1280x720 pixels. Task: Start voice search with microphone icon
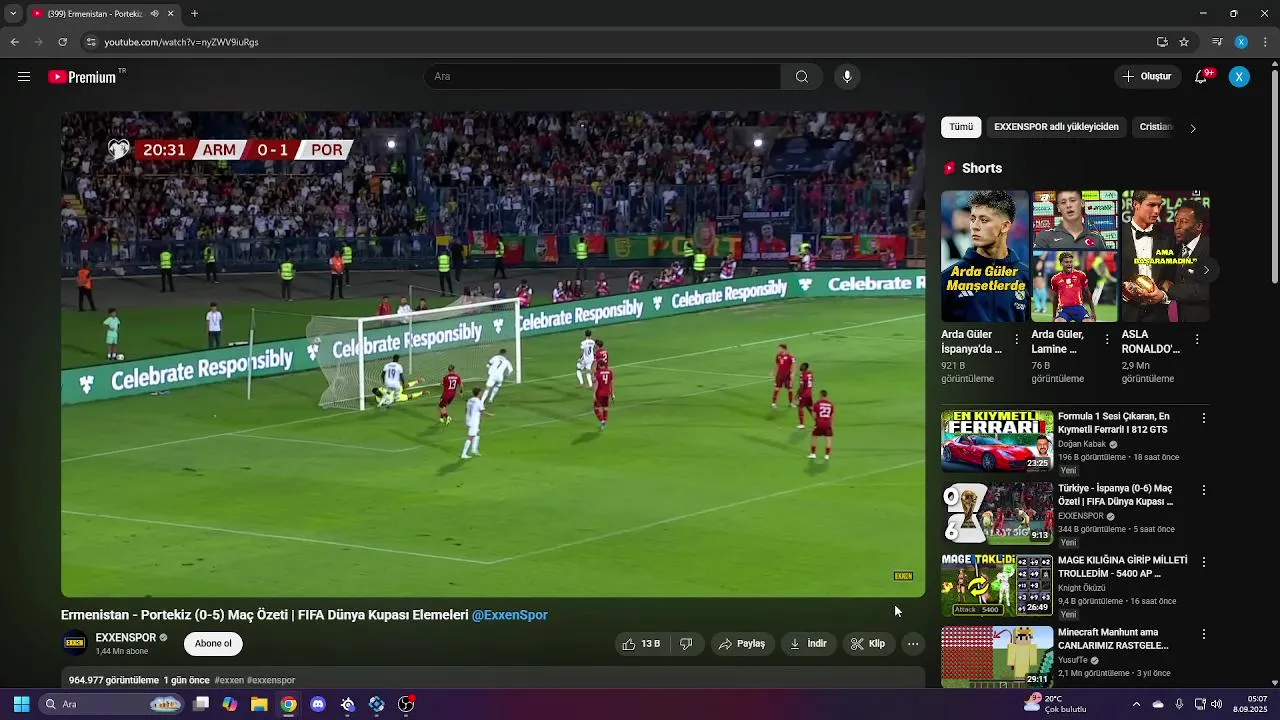(847, 77)
